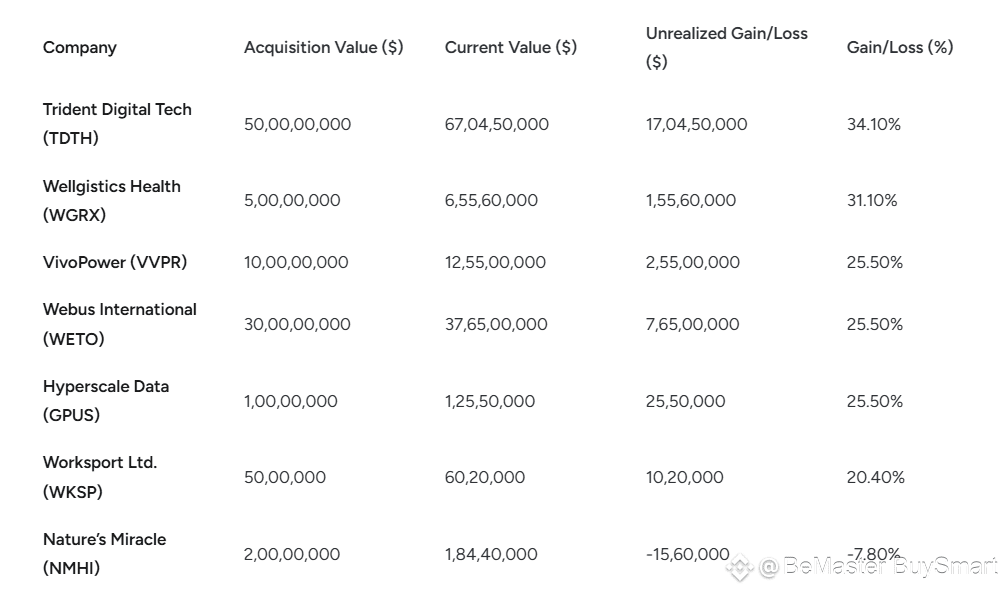Screen dimensions: 1005x593
Task: Select the 31.10% gain percentage
Action: 872,201
